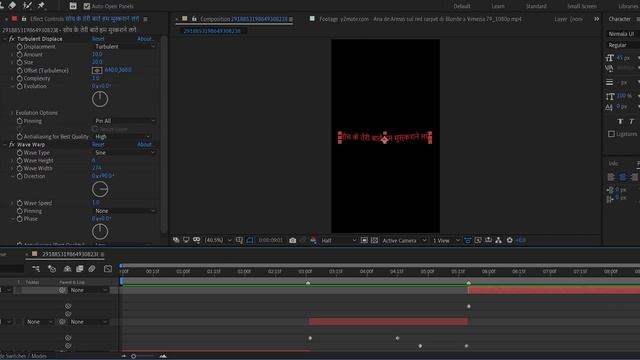The image size is (640, 360).
Task: Collapse the Turbulent Displace effect group
Action: pyautogui.click(x=5, y=39)
